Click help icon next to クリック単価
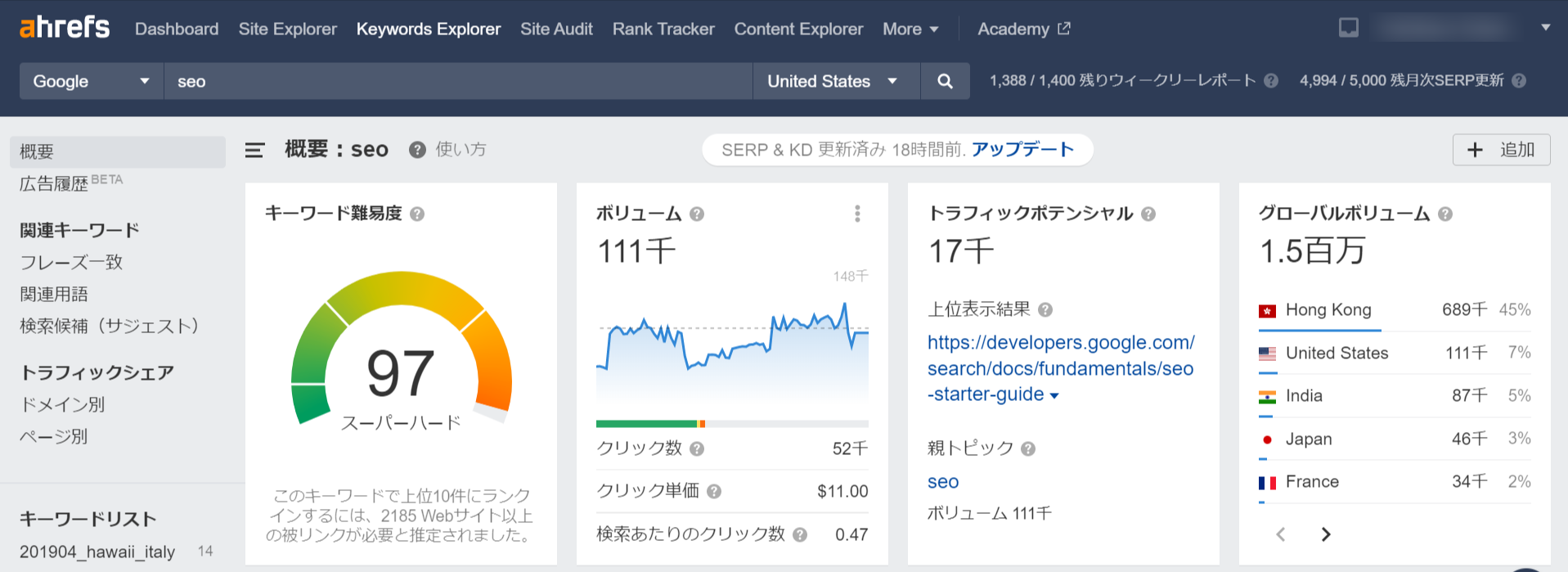Screen dimensions: 1568x572 point(714,492)
